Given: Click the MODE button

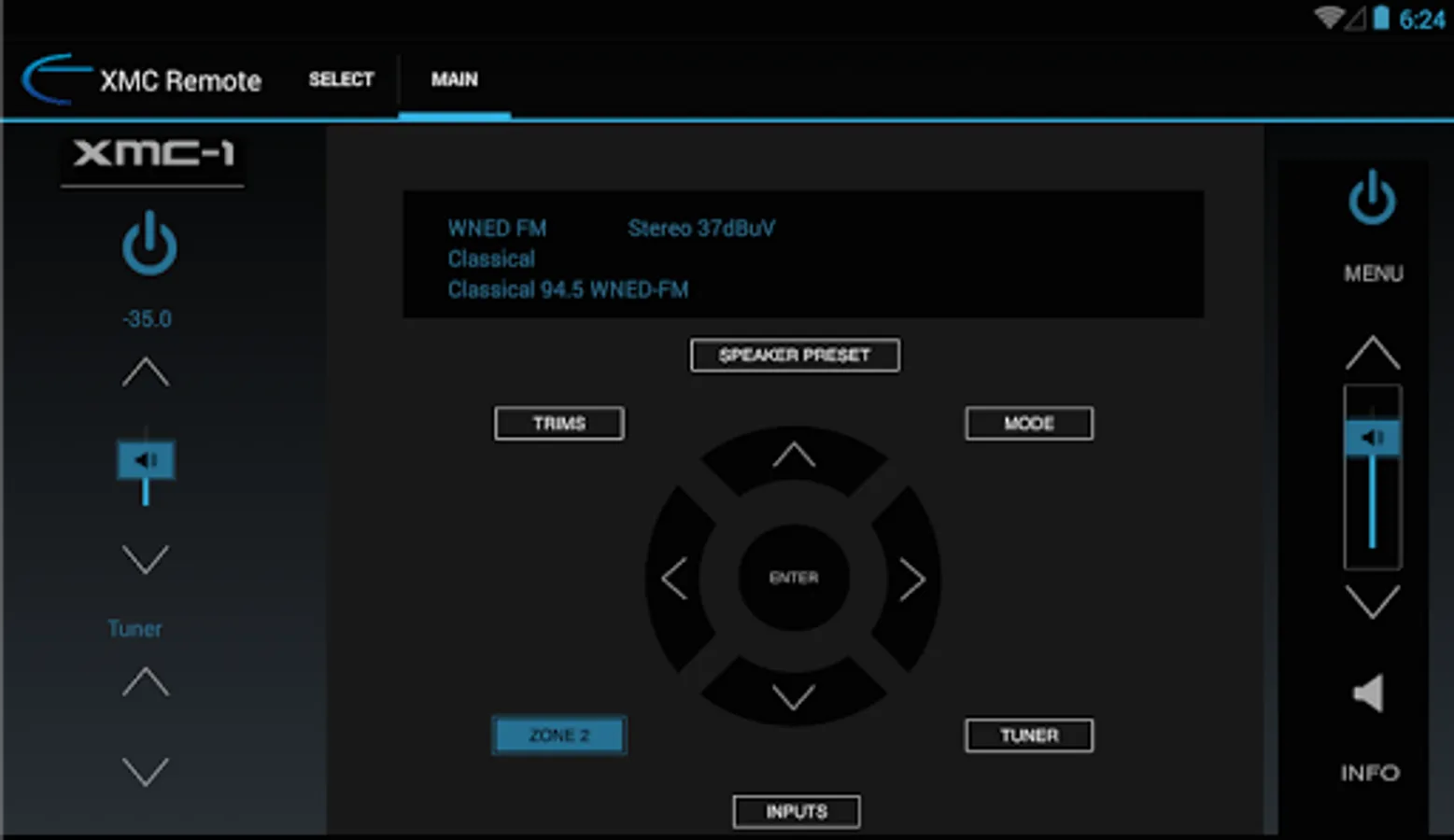Looking at the screenshot, I should 1029,424.
